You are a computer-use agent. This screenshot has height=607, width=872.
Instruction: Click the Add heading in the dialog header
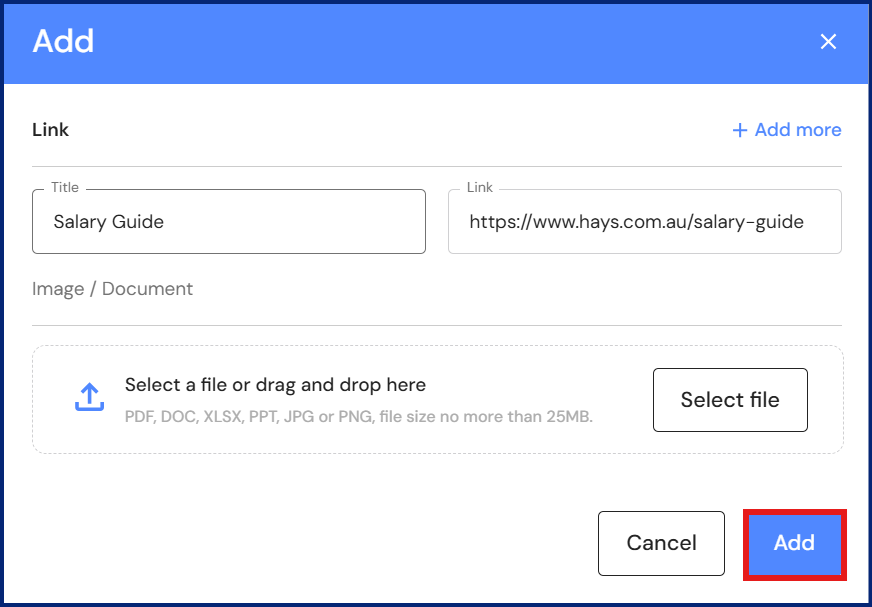(x=63, y=41)
